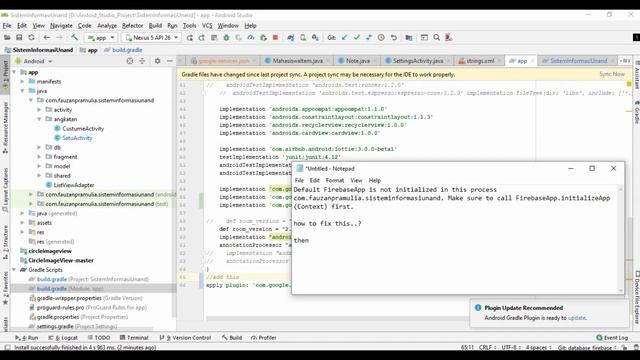Click the Profile app icon in toolbar
Viewport: 640px width, 360px height.
click(x=251, y=38)
